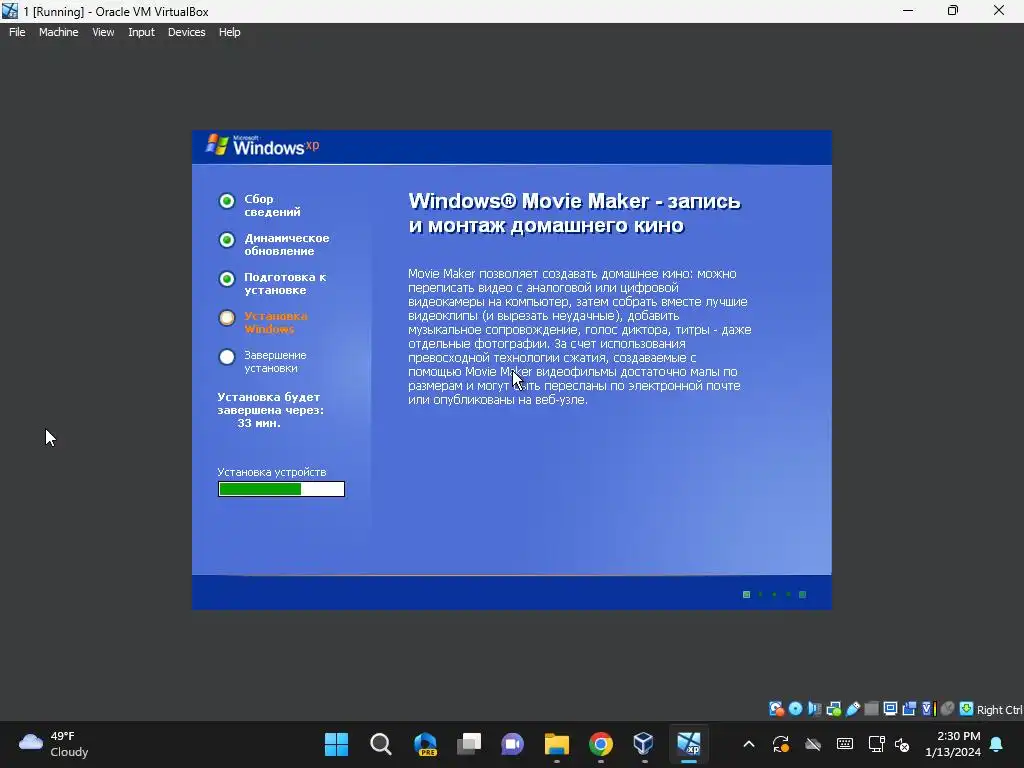Click the bullet beside Динамическое обновление
The width and height of the screenshot is (1024, 768).
coord(227,240)
